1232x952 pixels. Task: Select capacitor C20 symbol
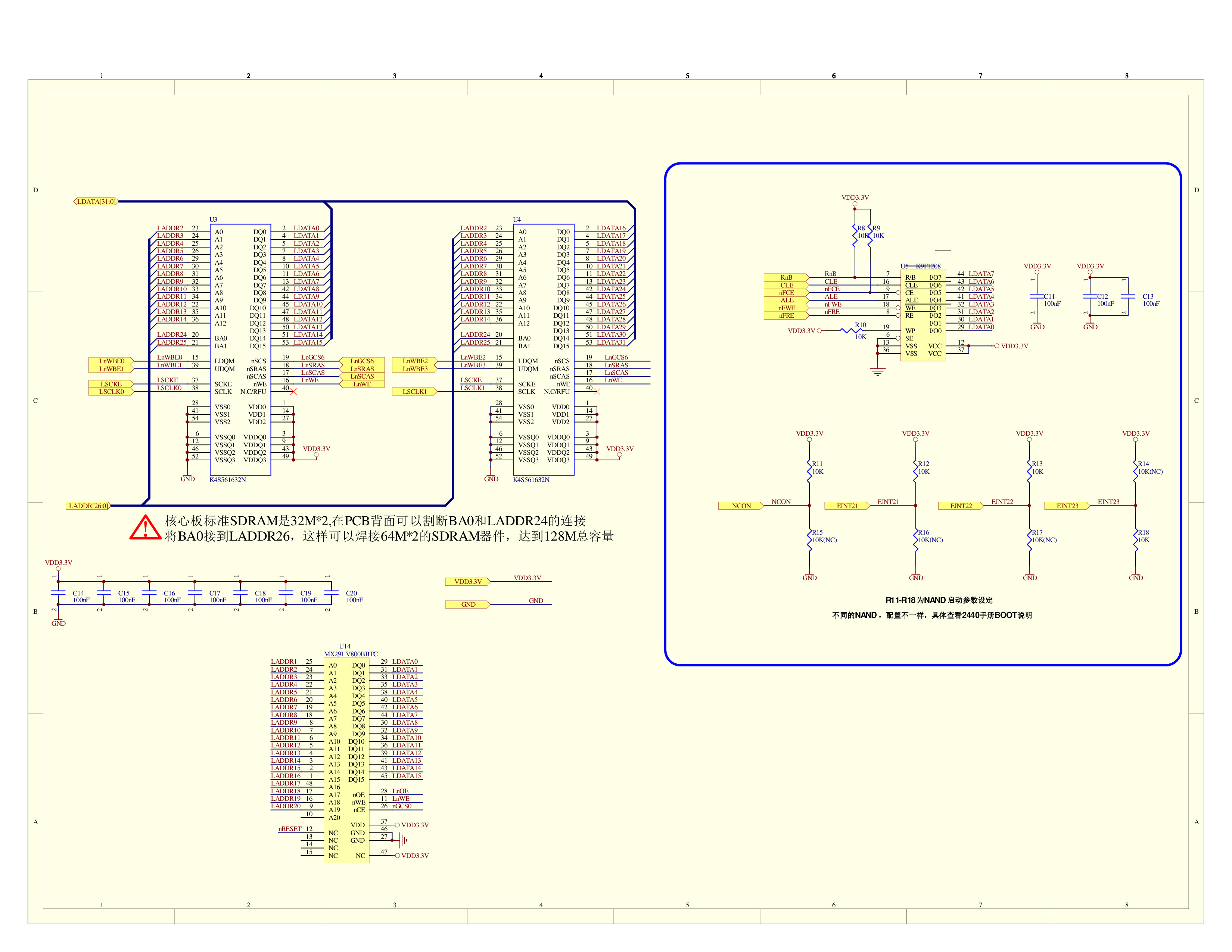332,593
